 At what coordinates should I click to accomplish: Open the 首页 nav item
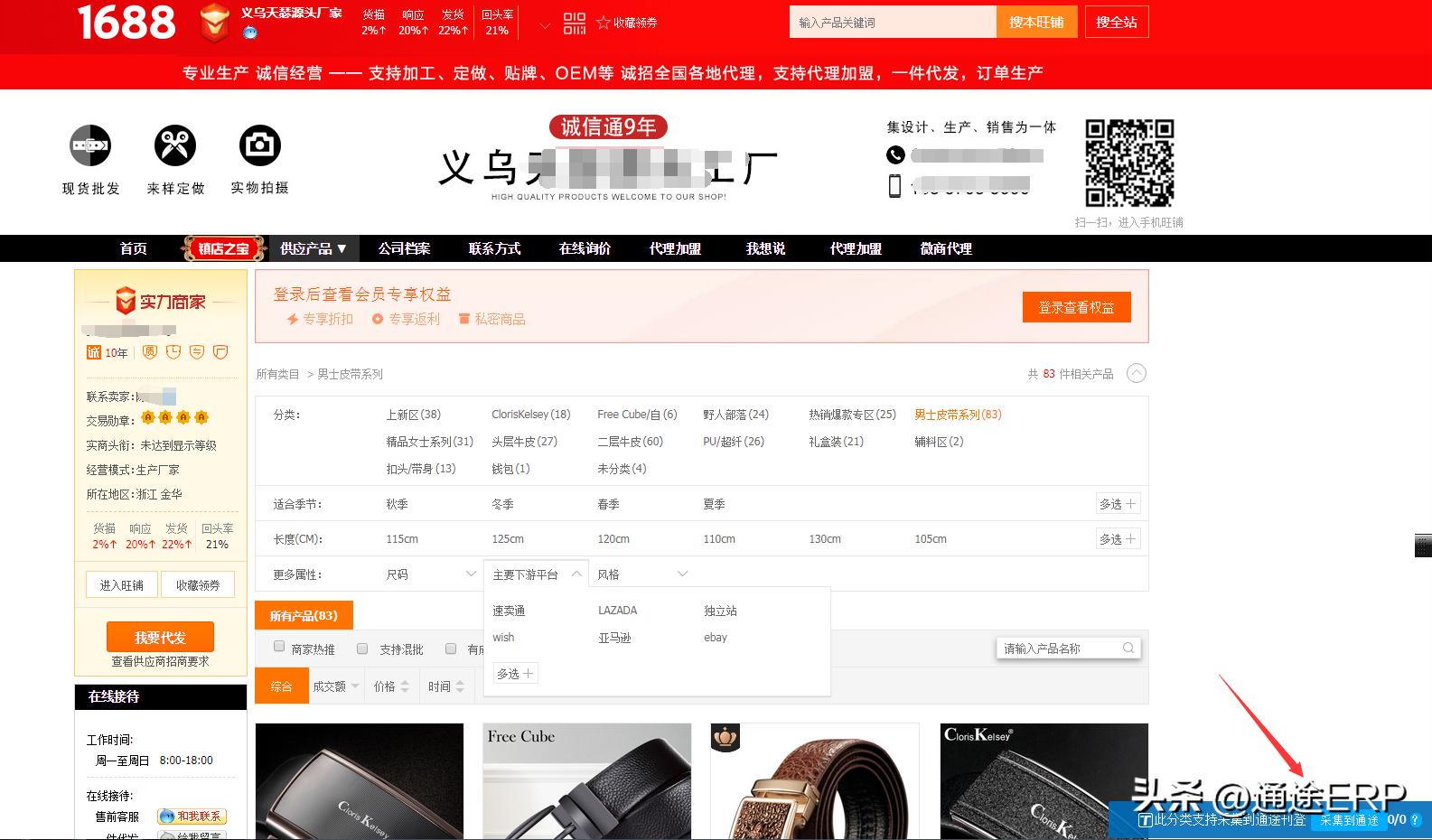(134, 248)
